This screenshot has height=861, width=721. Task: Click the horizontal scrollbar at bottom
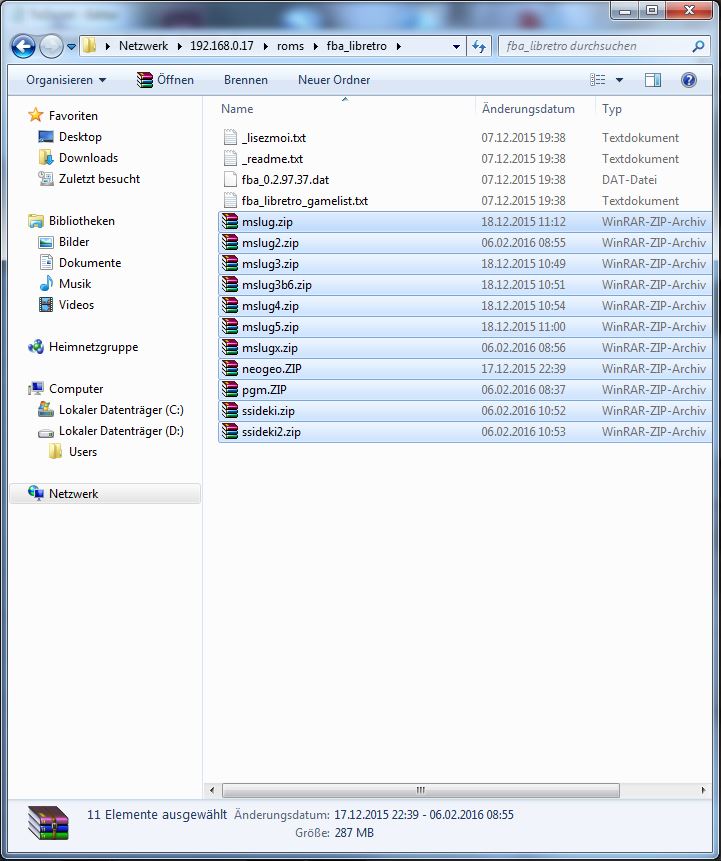[x=420, y=789]
